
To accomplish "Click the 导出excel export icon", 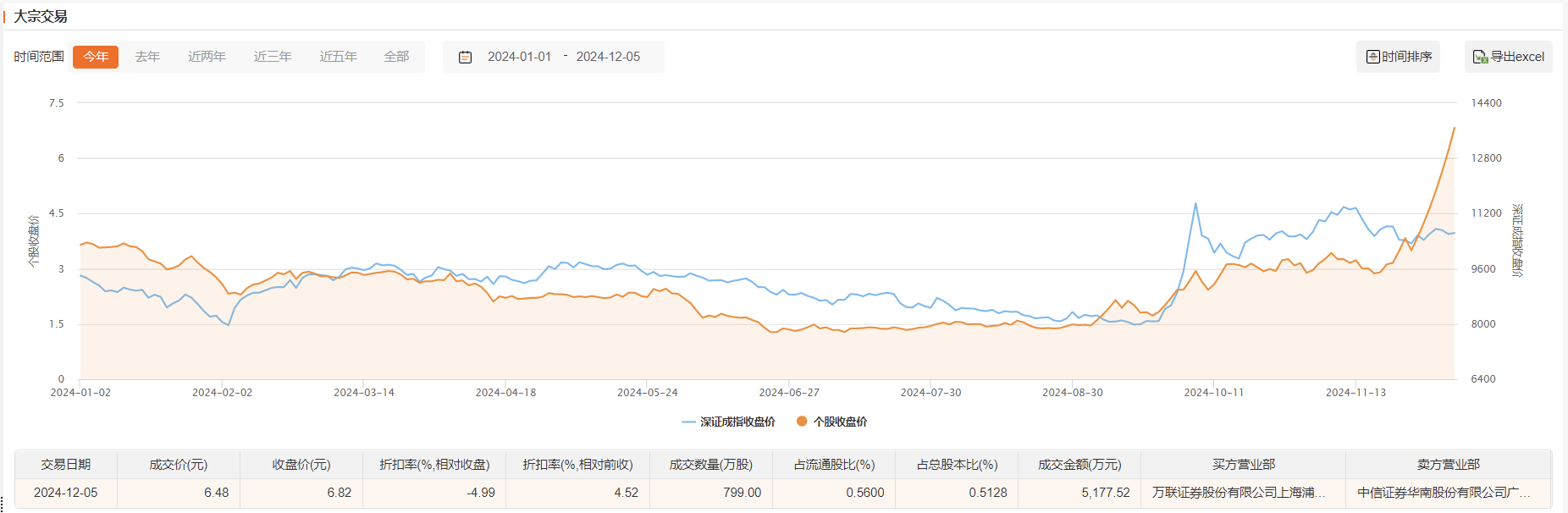I will coord(1480,57).
